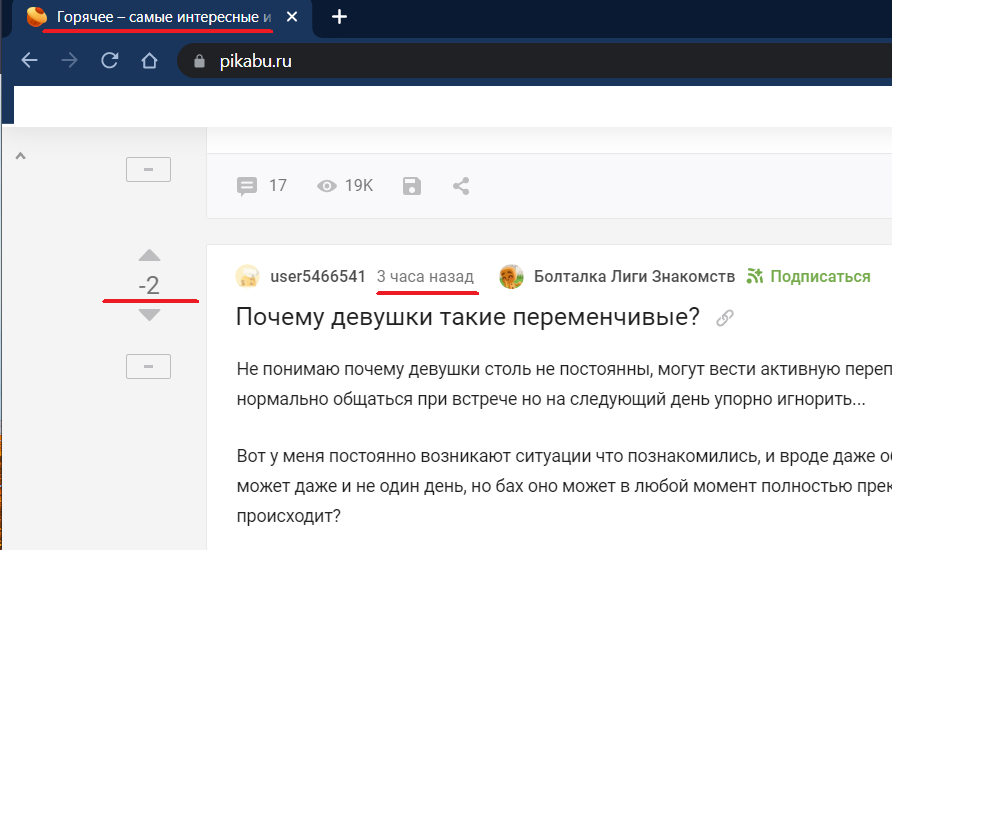The height and width of the screenshot is (840, 984).
Task: Click Подписаться to subscribe
Action: pos(808,277)
